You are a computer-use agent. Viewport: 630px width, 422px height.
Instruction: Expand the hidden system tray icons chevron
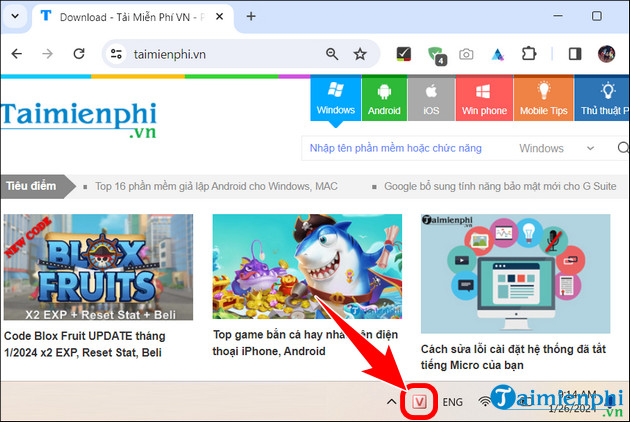pyautogui.click(x=392, y=402)
